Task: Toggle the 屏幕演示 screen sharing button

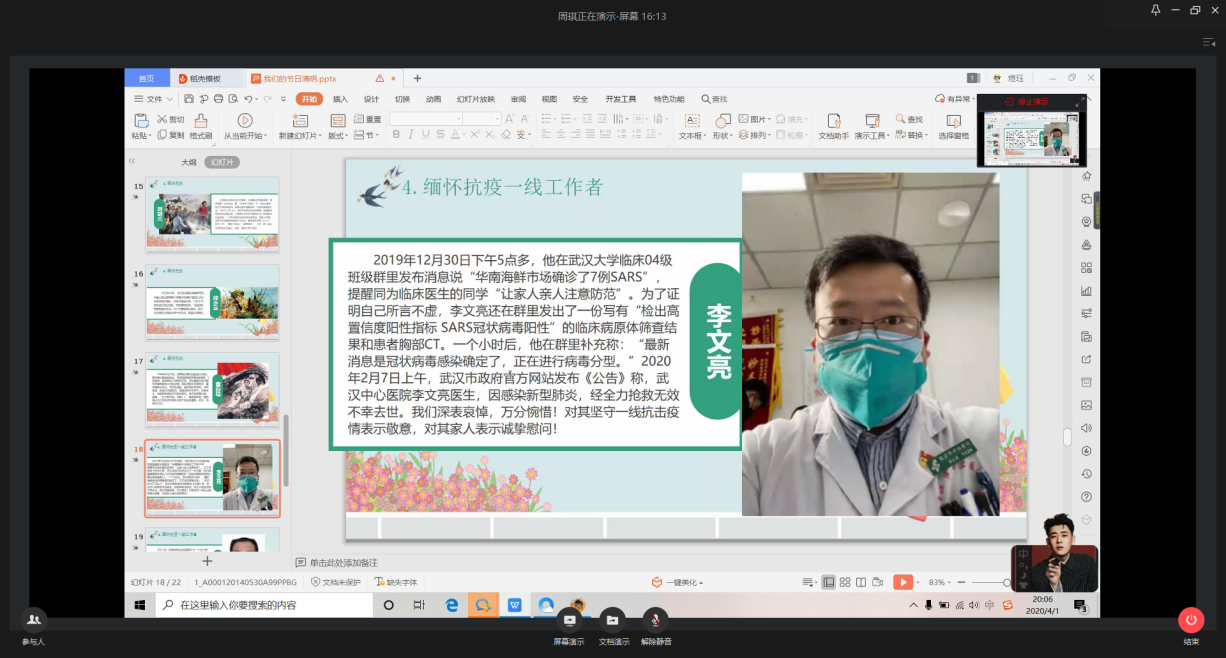Action: [569, 621]
